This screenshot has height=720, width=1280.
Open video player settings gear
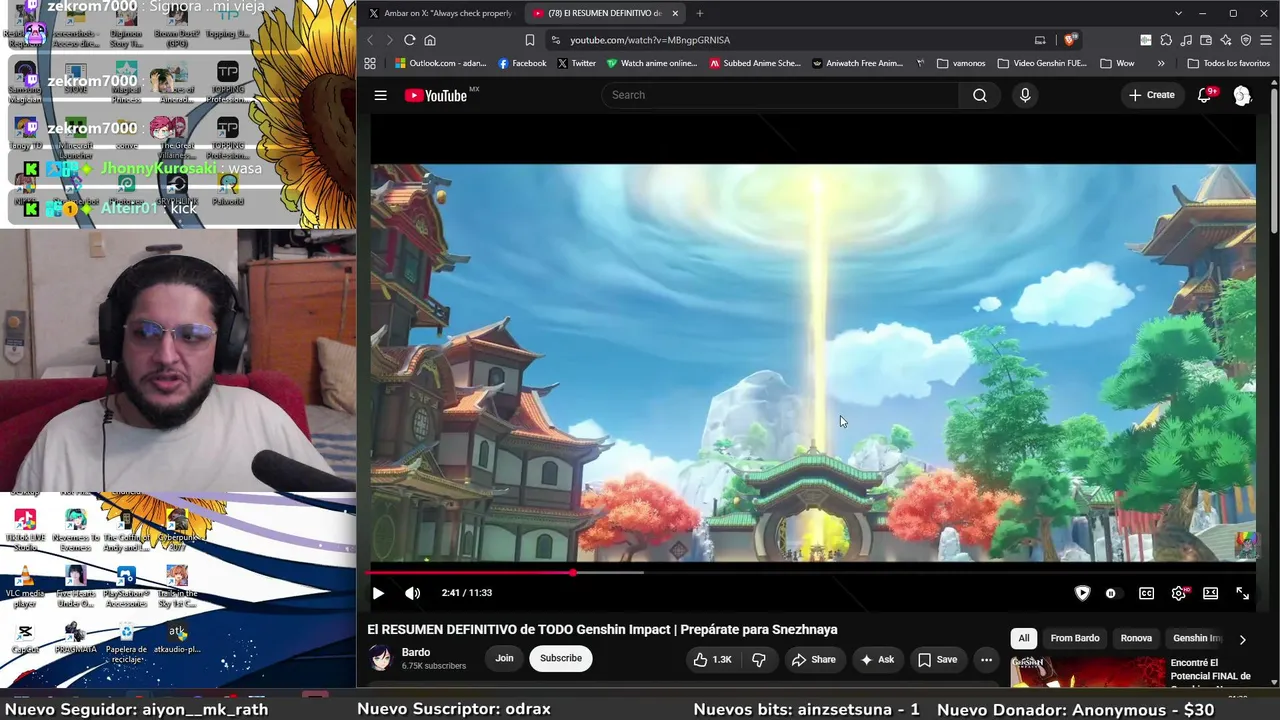click(x=1179, y=593)
